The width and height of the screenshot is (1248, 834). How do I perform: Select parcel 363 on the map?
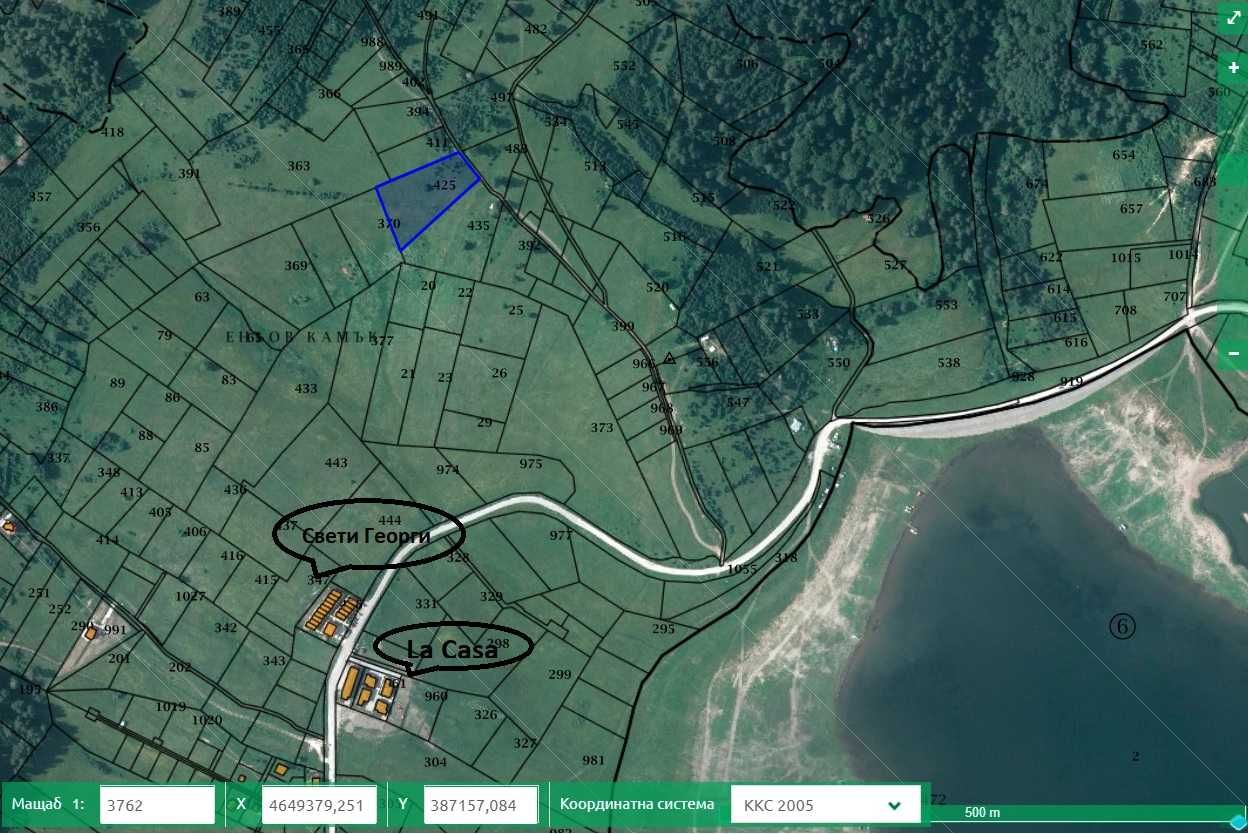[x=298, y=166]
